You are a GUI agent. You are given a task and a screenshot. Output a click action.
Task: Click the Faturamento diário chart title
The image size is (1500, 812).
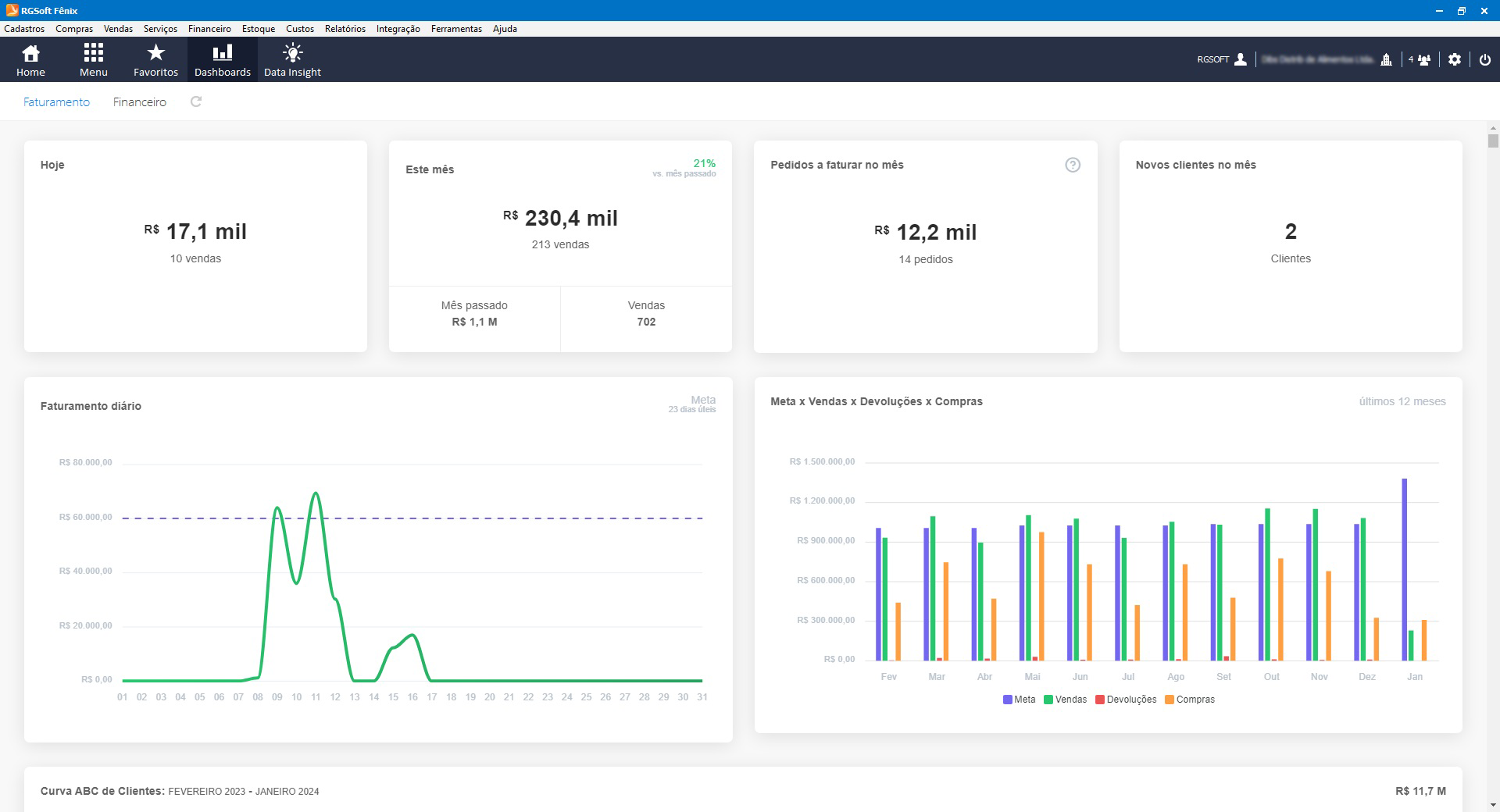(x=91, y=406)
